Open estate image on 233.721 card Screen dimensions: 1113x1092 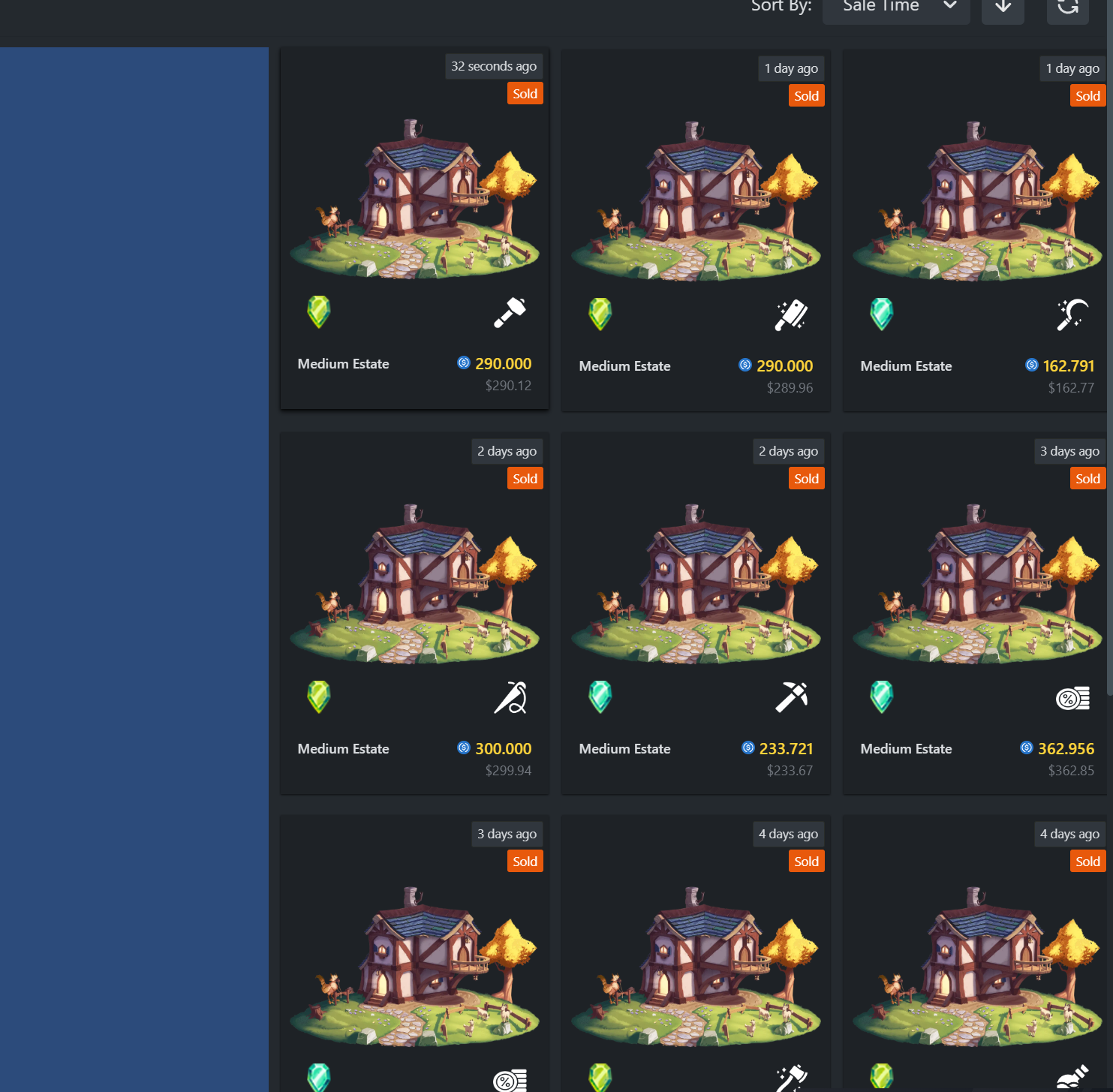tap(696, 584)
